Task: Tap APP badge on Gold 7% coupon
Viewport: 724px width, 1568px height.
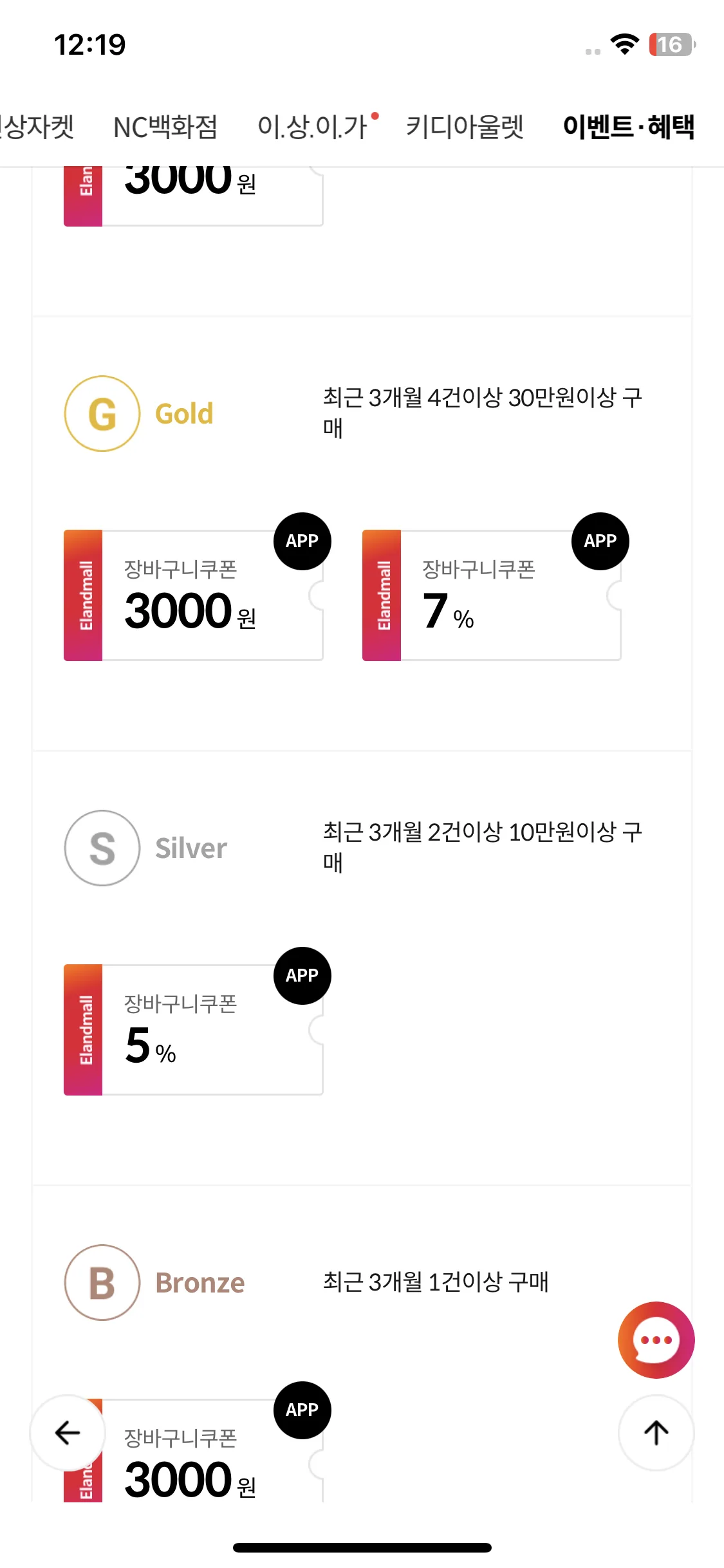Action: click(x=600, y=541)
